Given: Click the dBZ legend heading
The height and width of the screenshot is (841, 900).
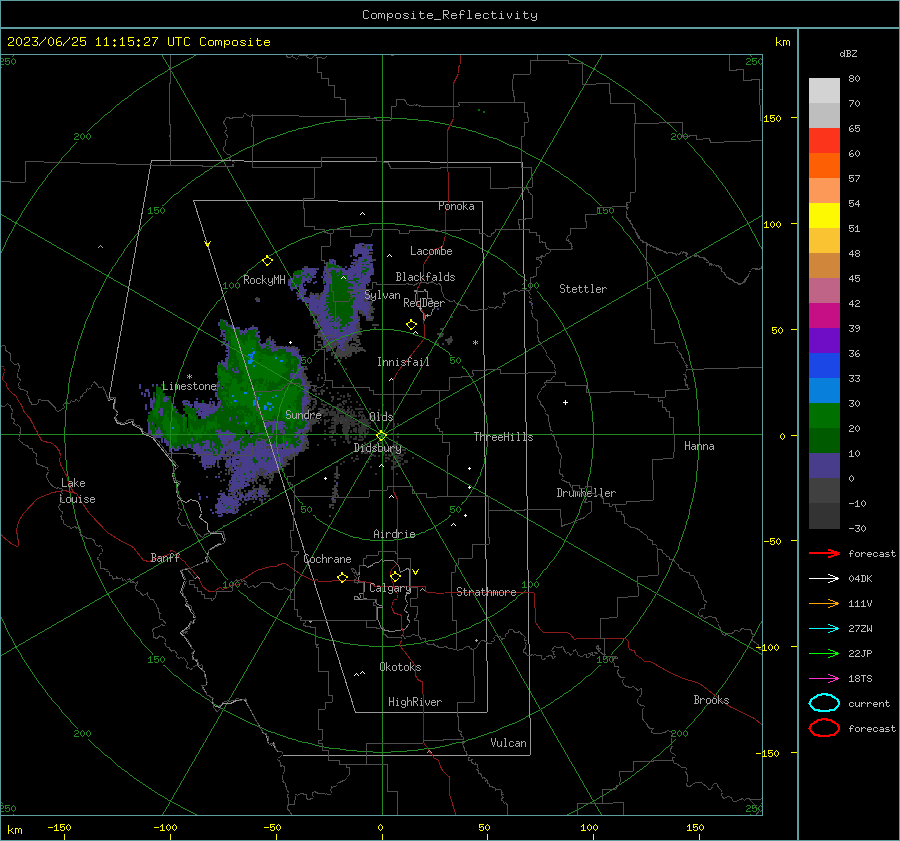Looking at the screenshot, I should click(848, 53).
